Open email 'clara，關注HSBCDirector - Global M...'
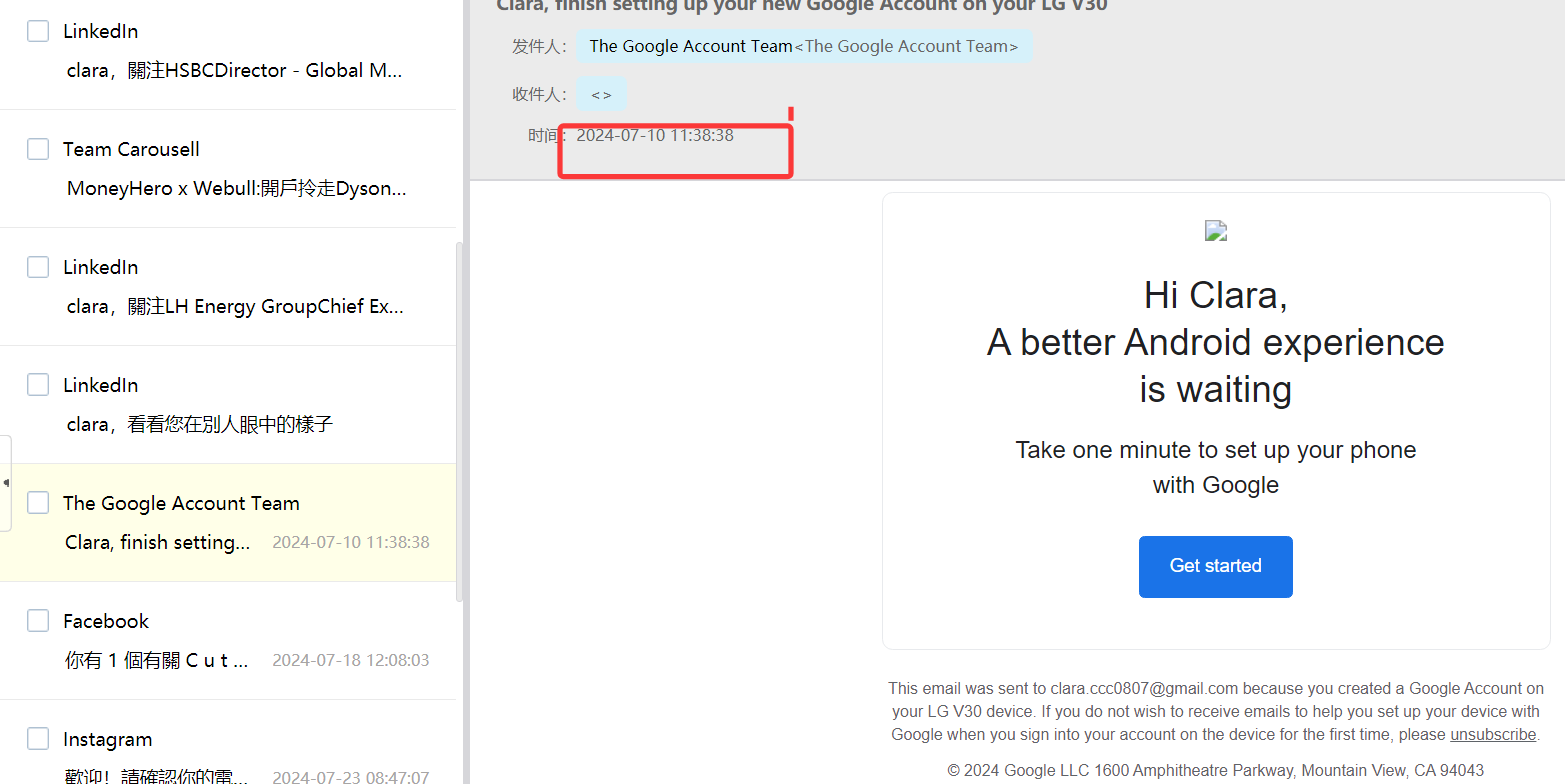1565x784 pixels. 235,70
